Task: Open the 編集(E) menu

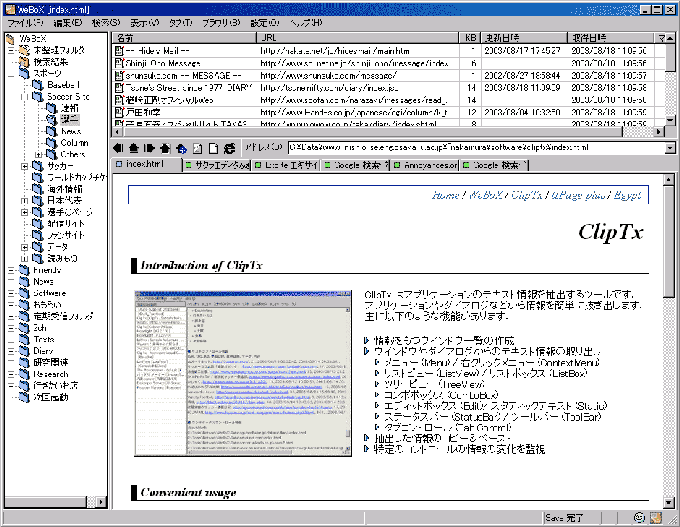Action: tap(68, 23)
